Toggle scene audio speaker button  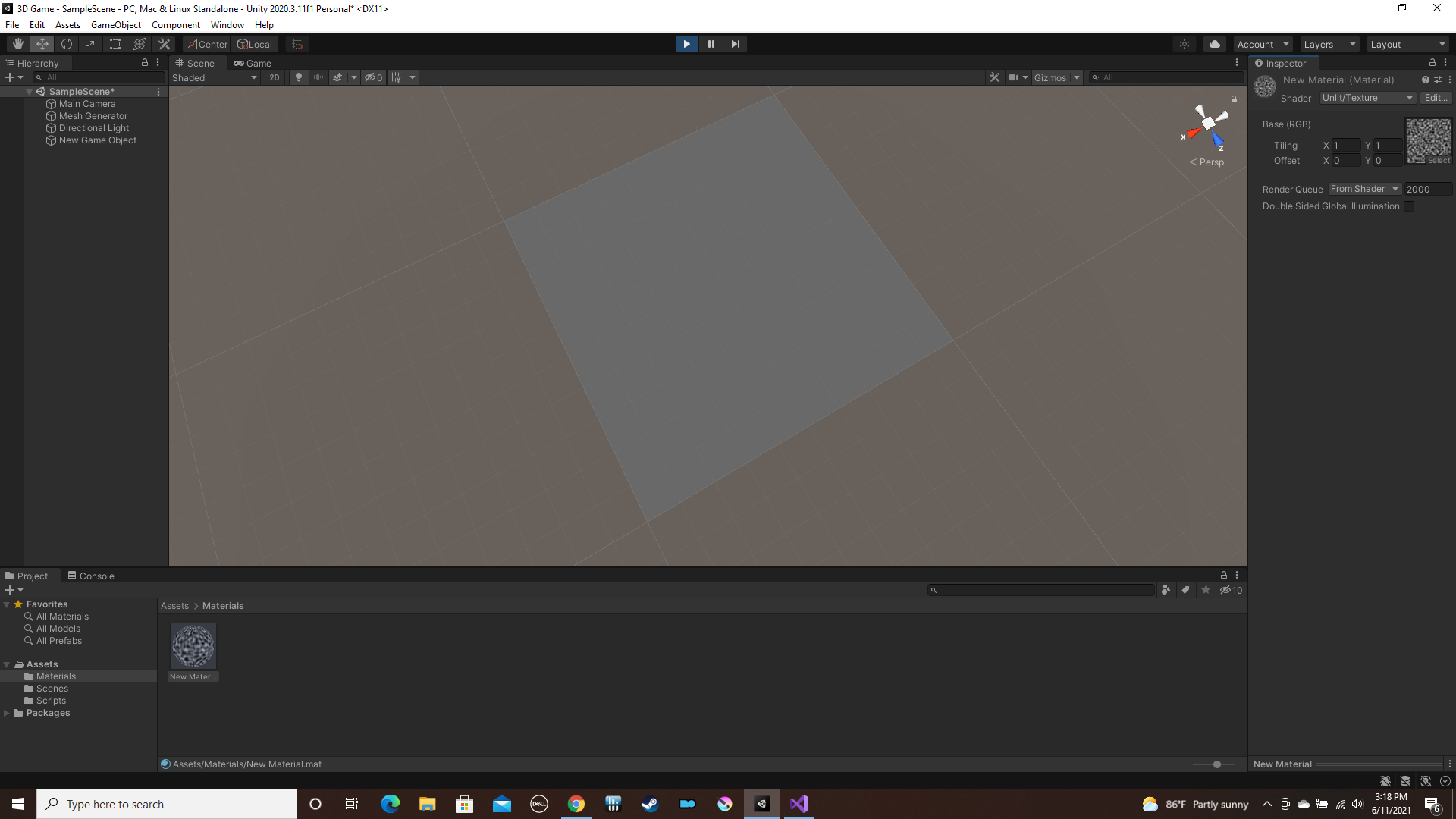coord(318,77)
